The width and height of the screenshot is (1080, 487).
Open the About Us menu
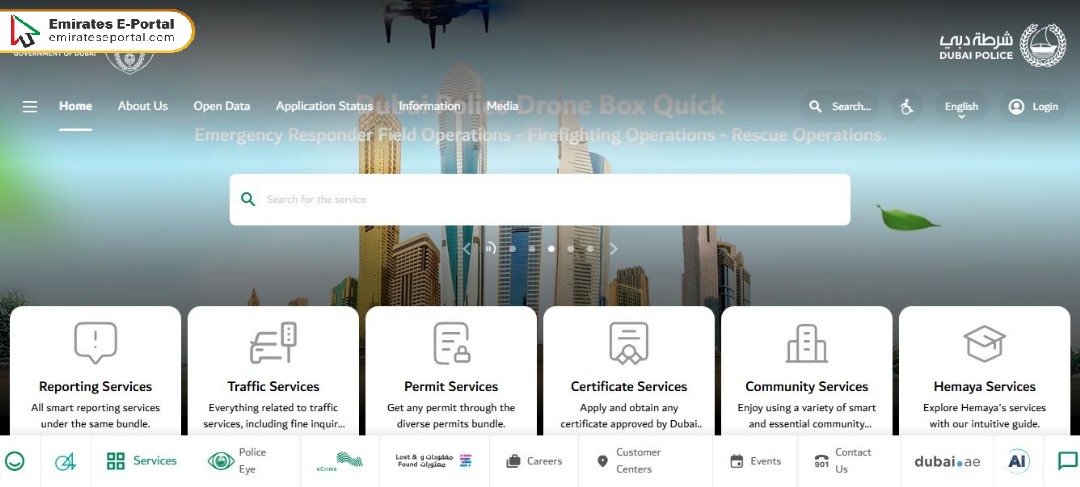[x=143, y=106]
